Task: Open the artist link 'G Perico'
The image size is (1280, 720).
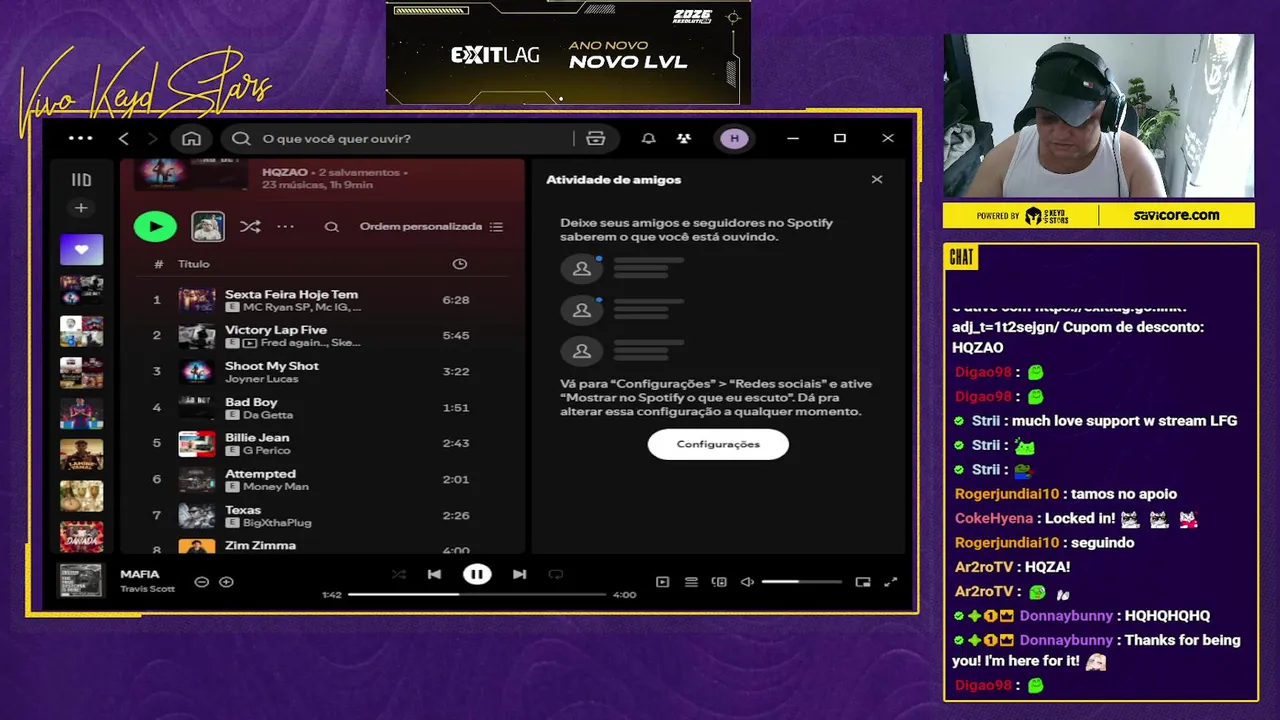Action: (266, 451)
